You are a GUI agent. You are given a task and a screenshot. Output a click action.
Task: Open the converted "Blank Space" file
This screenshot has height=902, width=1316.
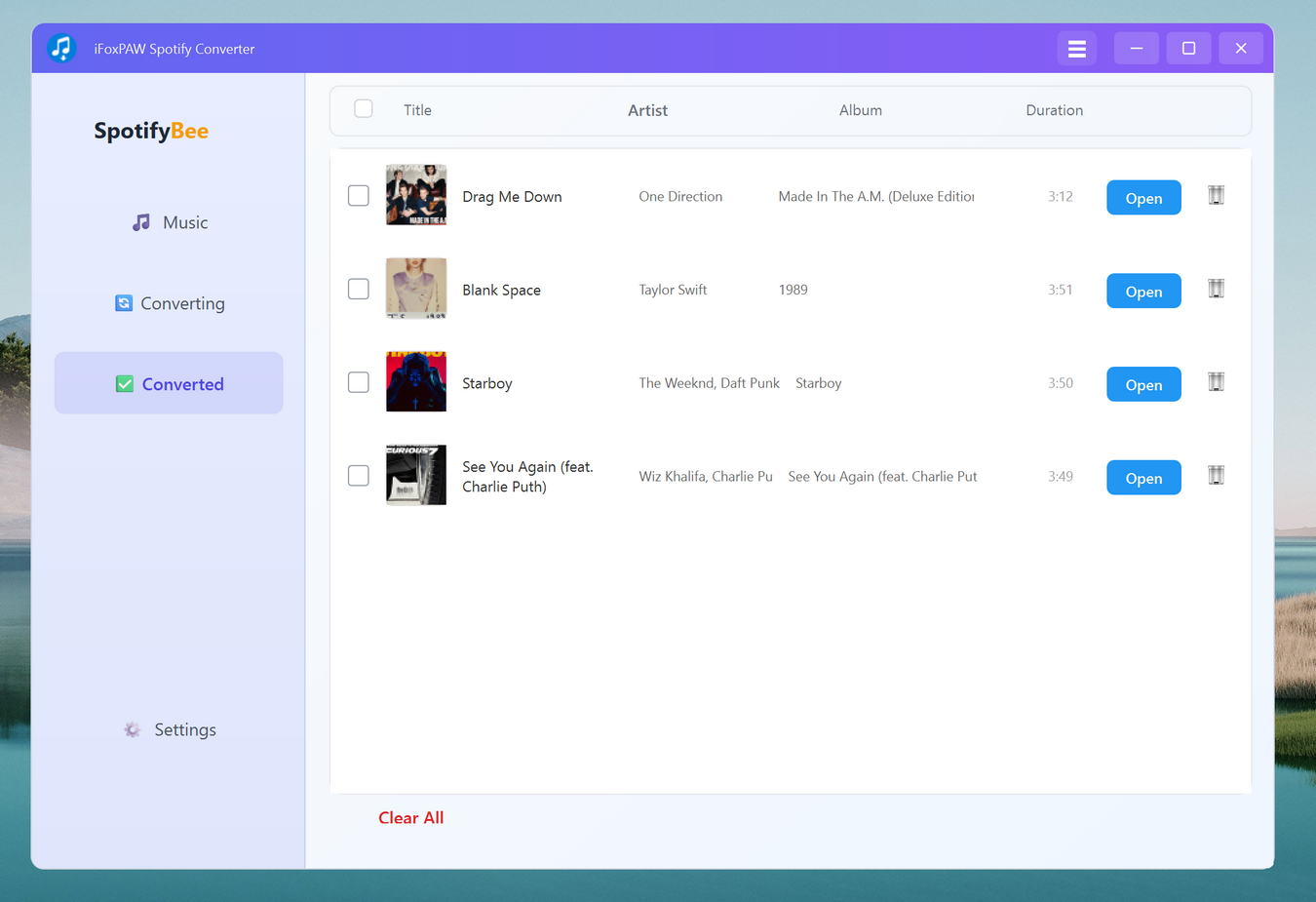(x=1142, y=290)
